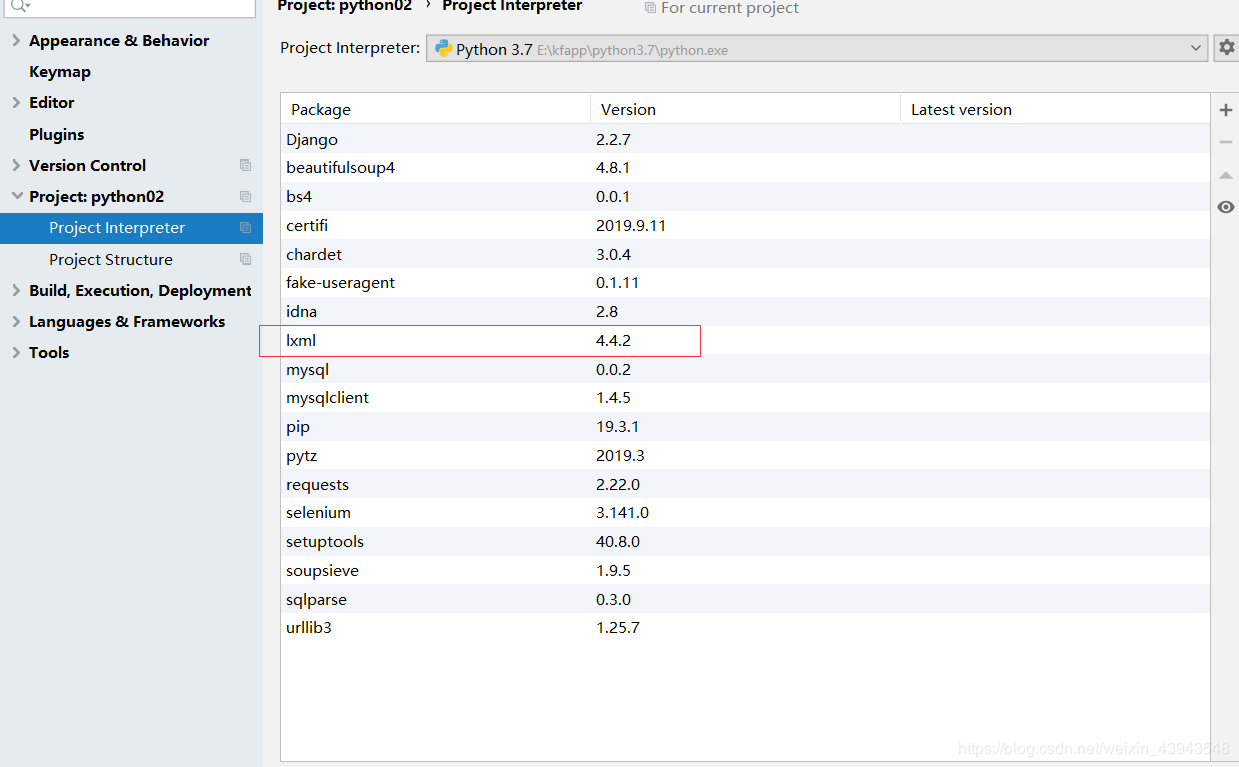Select the setuptools package row
This screenshot has width=1239, height=767.
point(745,542)
